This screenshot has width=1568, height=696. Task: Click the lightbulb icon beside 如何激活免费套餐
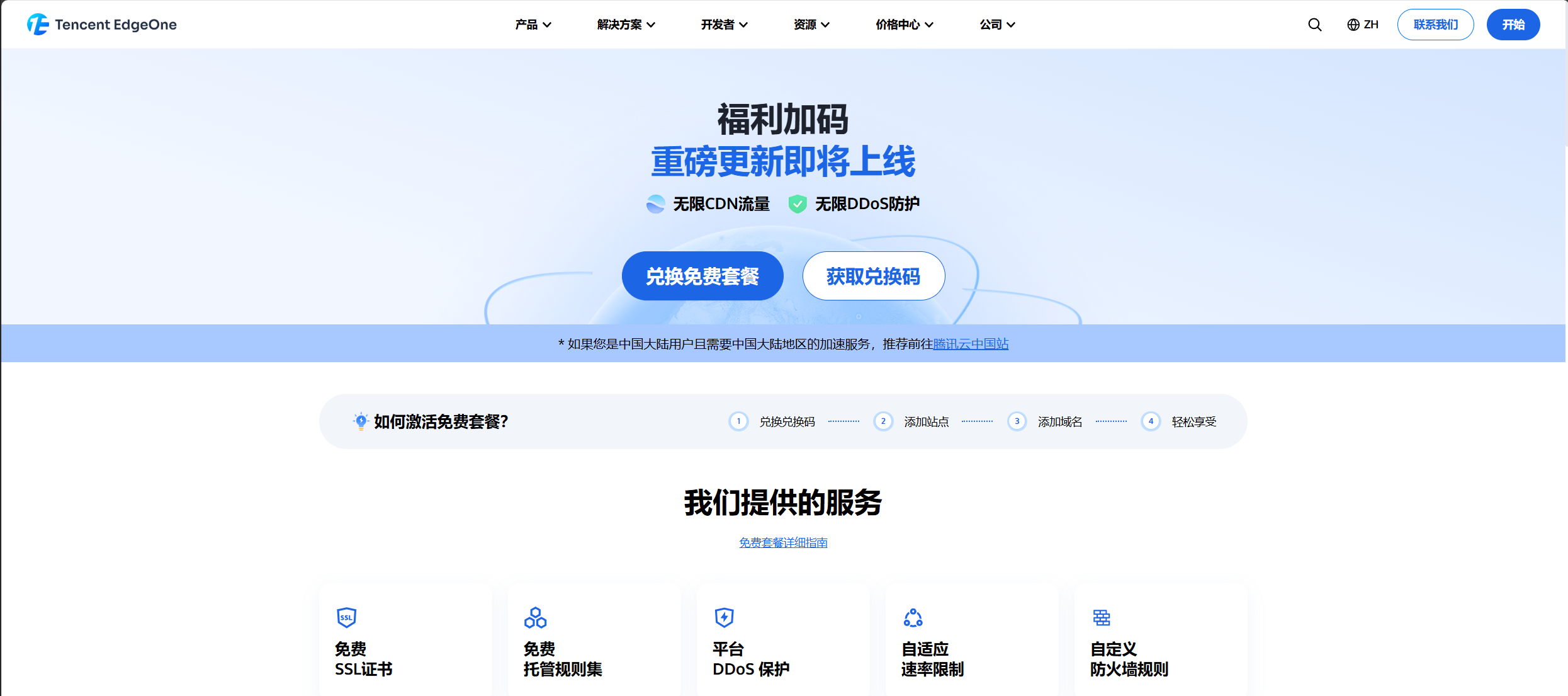tap(361, 421)
